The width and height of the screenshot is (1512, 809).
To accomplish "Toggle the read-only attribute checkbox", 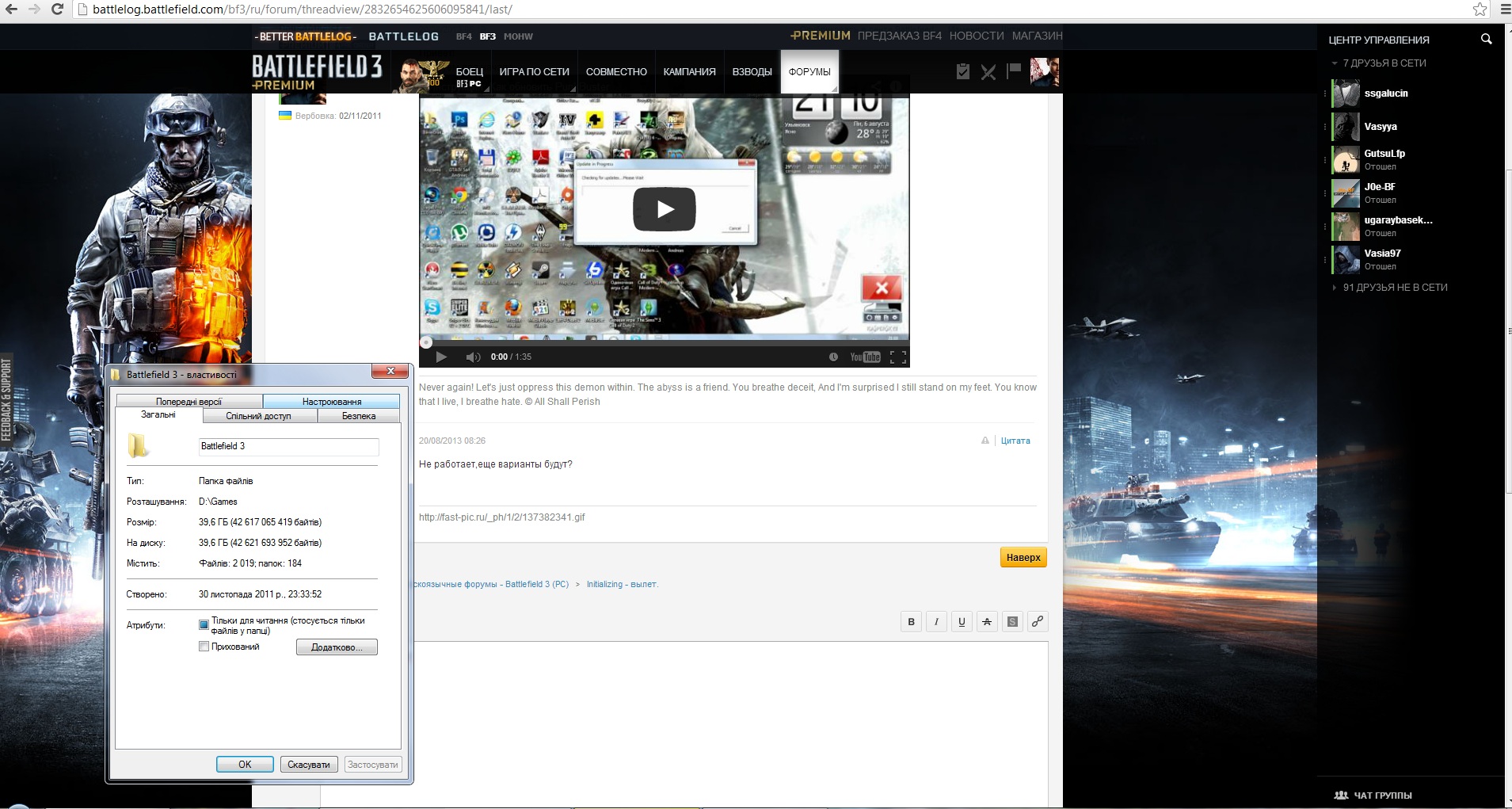I will coord(204,625).
